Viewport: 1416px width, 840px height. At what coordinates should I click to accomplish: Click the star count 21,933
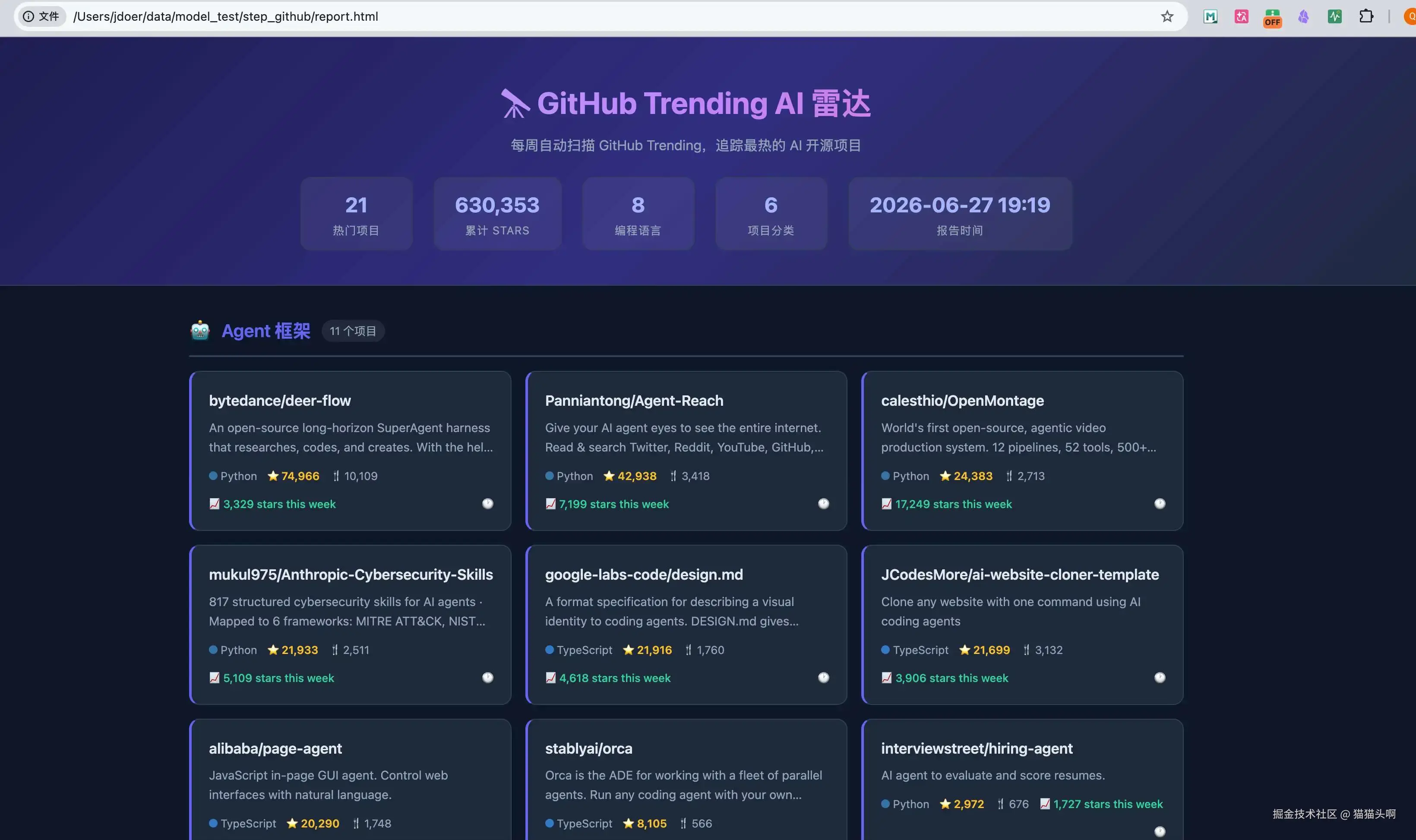(x=299, y=650)
